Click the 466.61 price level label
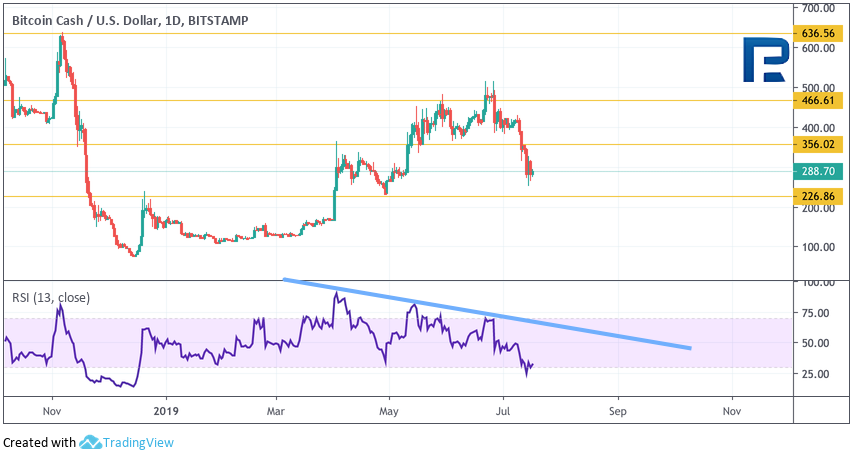The image size is (853, 460). (818, 100)
